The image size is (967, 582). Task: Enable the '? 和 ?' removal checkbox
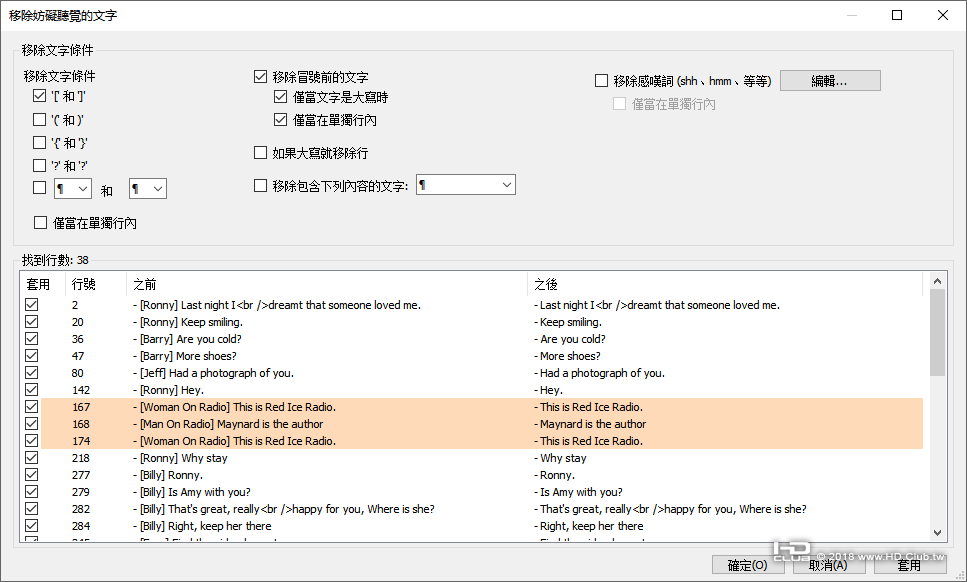pyautogui.click(x=38, y=163)
